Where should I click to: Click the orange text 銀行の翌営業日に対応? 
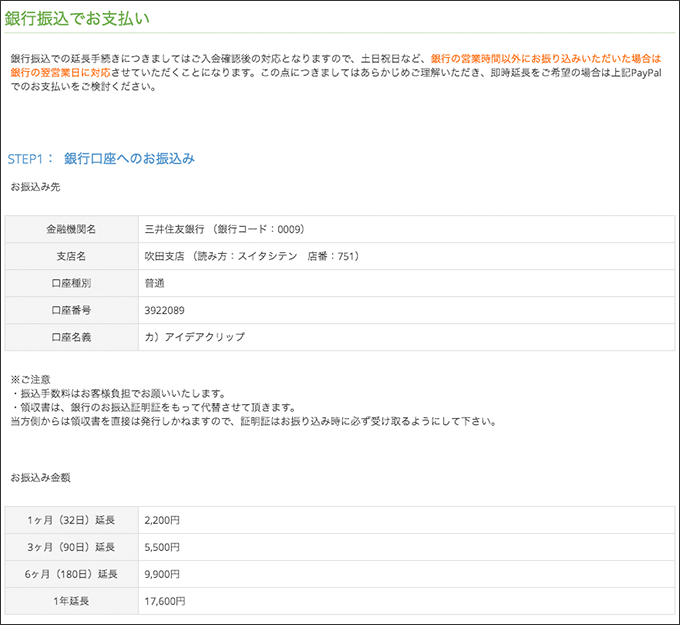pos(61,72)
